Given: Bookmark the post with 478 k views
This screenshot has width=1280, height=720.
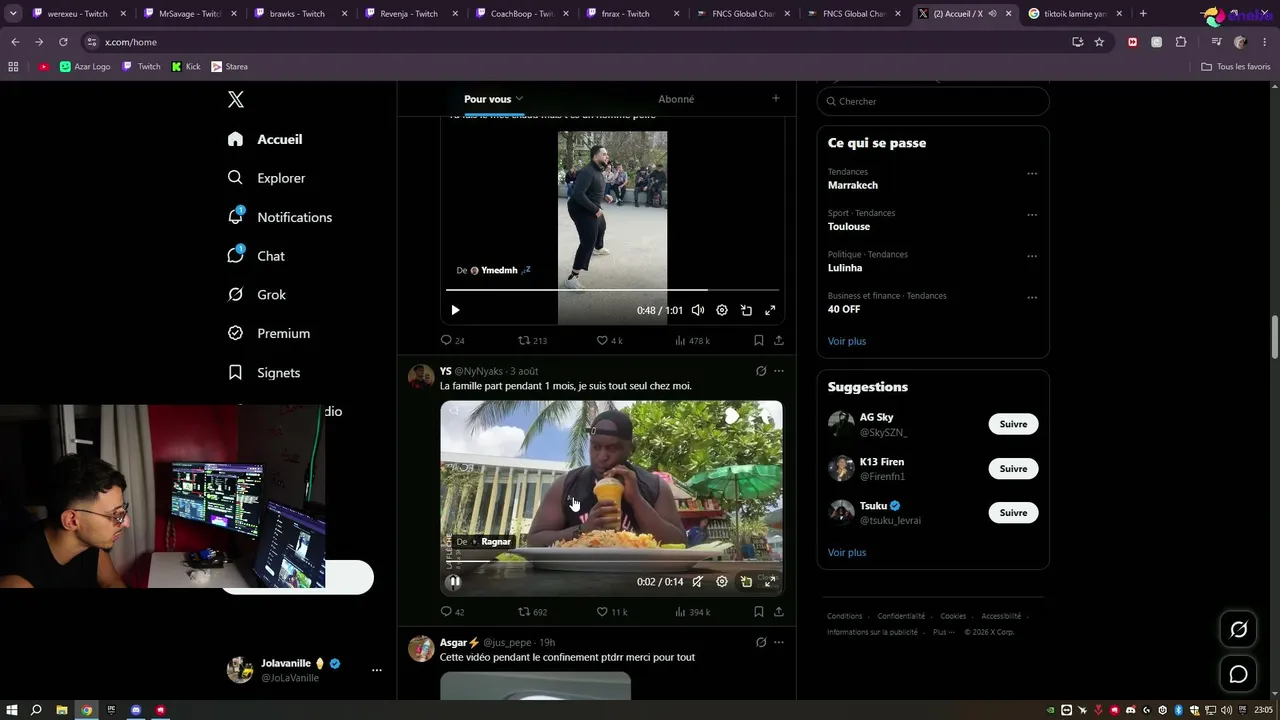Looking at the screenshot, I should [x=758, y=340].
